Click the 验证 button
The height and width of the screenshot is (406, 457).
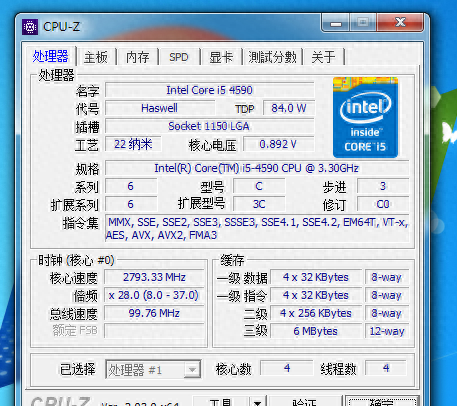point(305,402)
